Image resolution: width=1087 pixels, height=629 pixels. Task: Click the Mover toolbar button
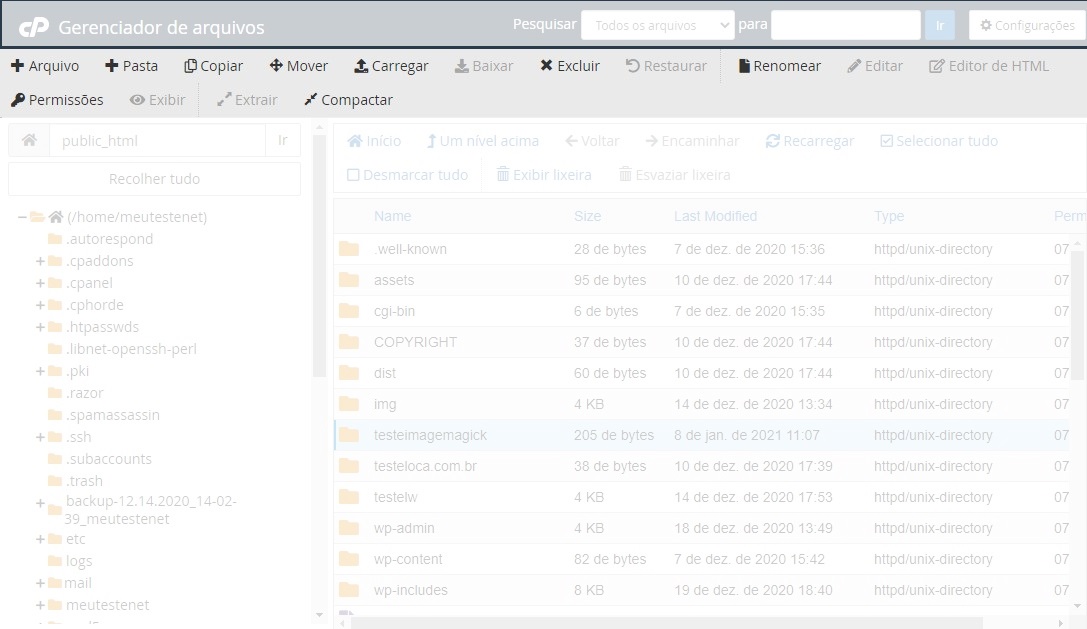(x=299, y=66)
